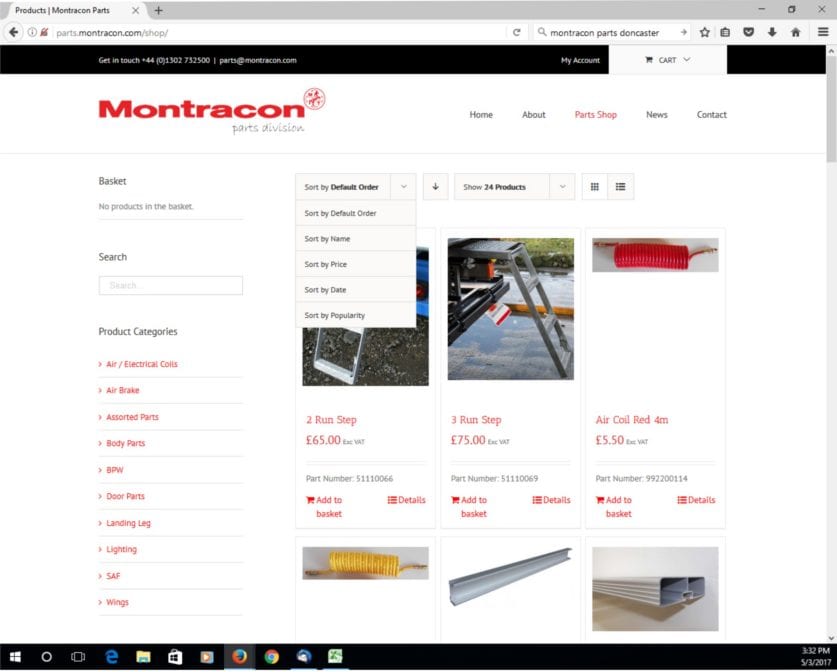Add 3 Run Step to basket
This screenshot has height=672, width=837.
469,507
